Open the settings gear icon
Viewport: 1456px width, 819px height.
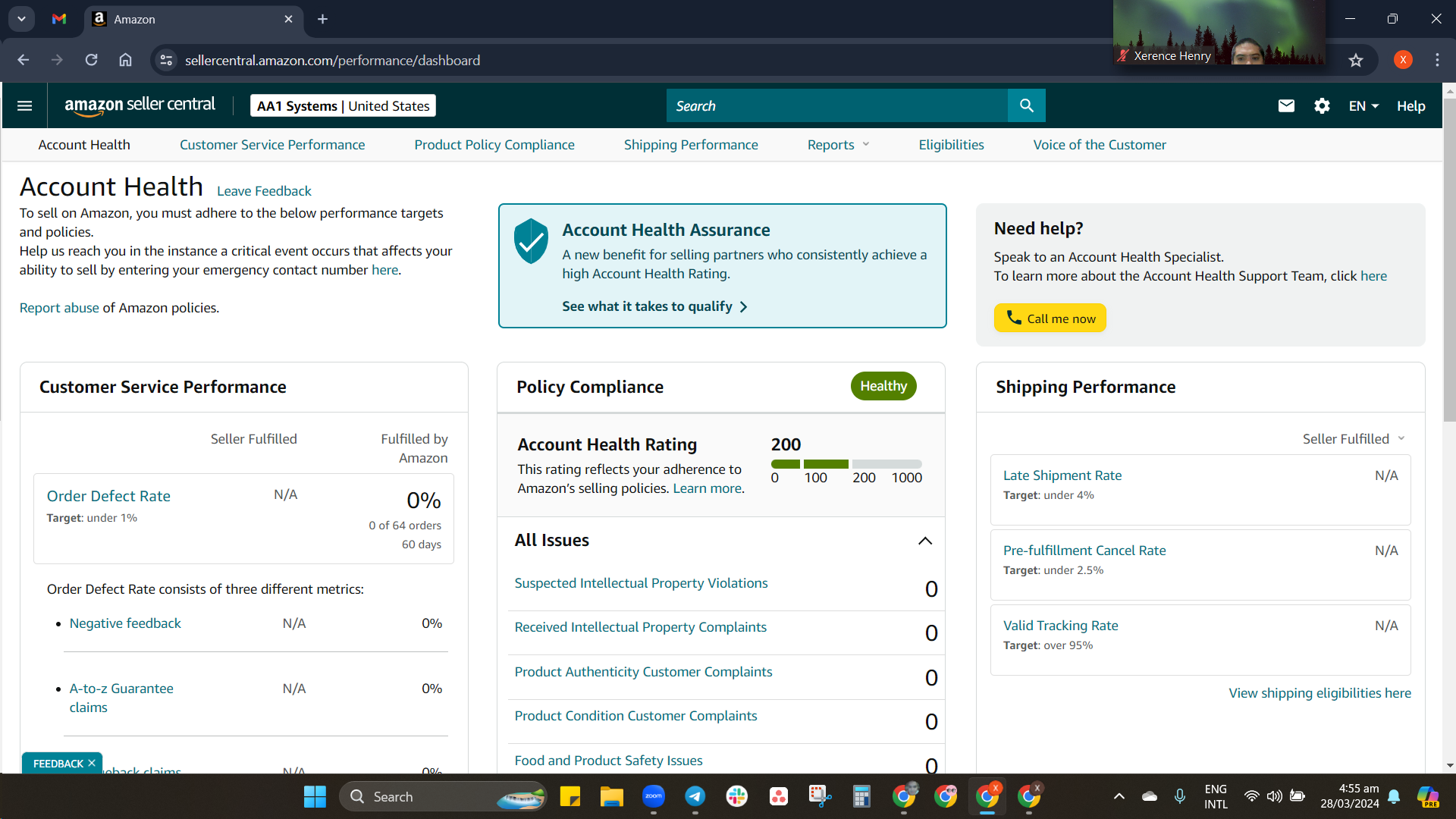tap(1322, 105)
